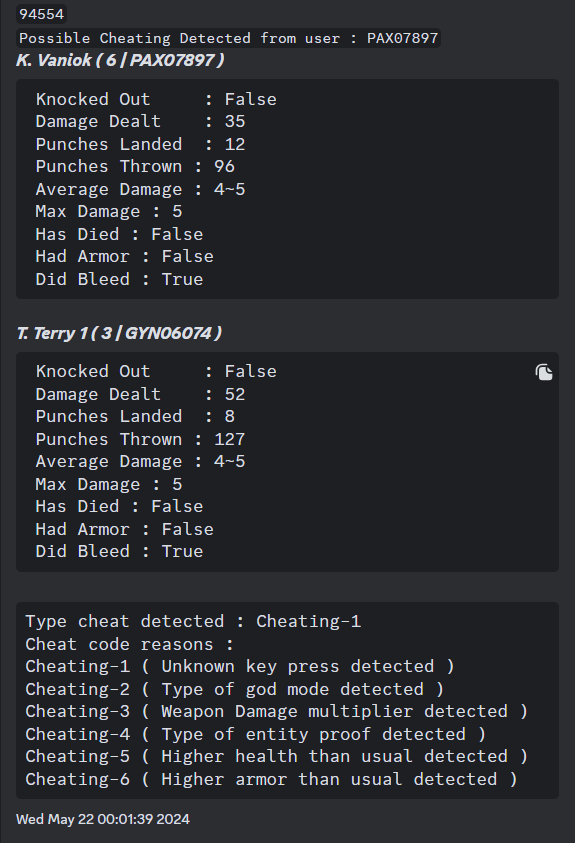Select the Higher armor than usual line
Viewport: 575px width, 843px height.
(x=271, y=779)
